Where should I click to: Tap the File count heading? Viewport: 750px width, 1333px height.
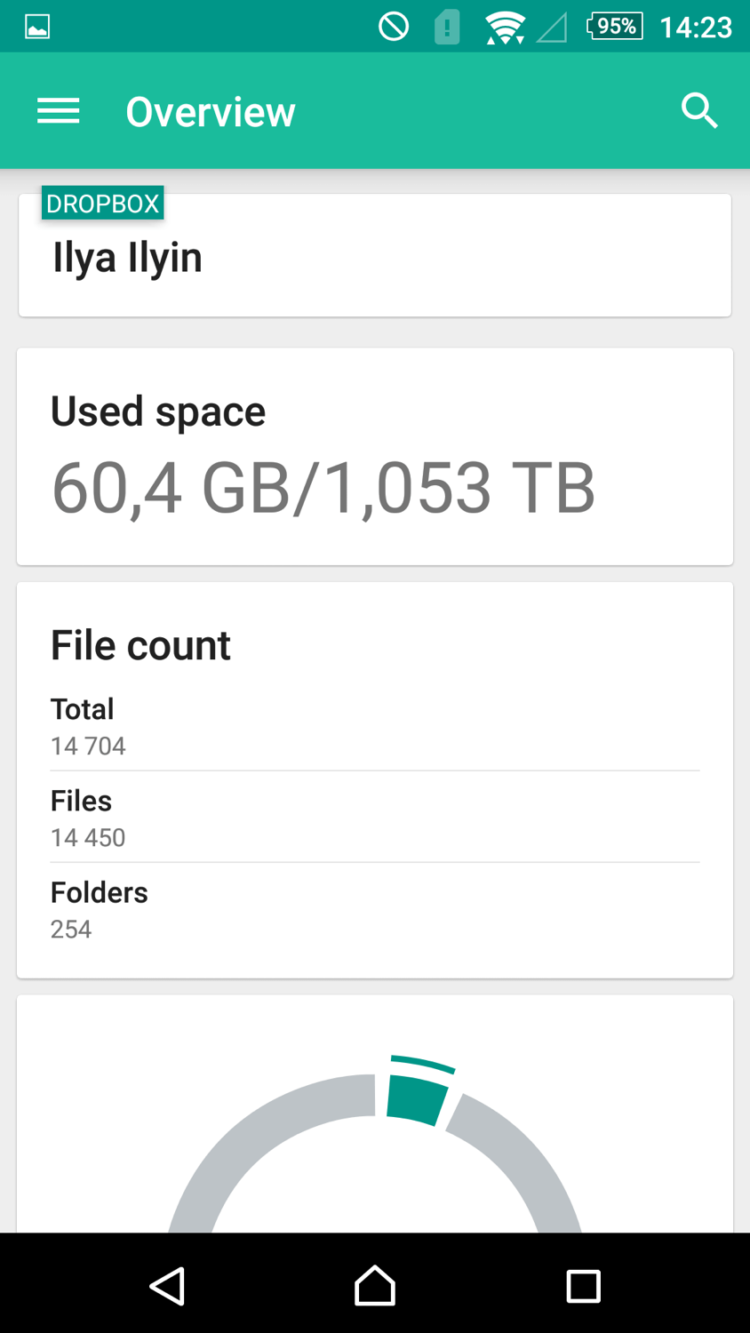(141, 646)
